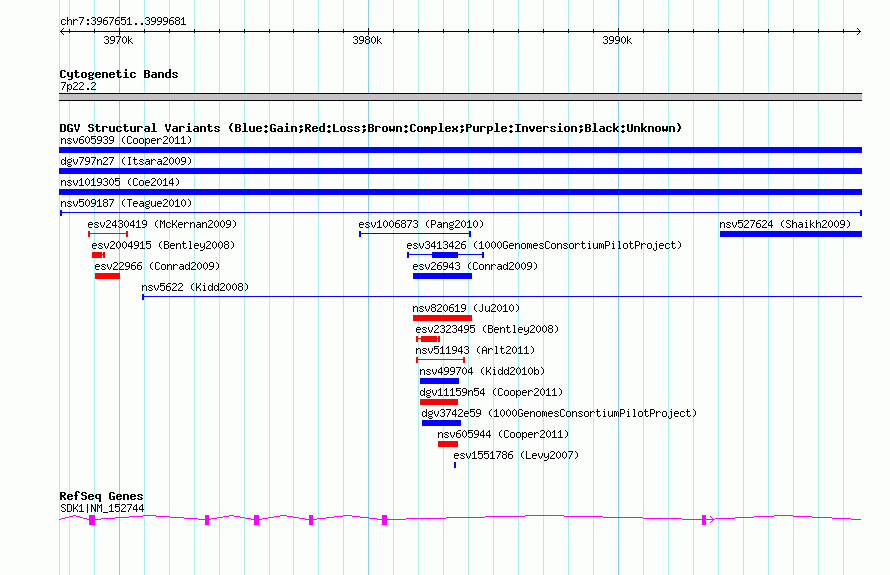Select blue bar under dgv3742e59

441,423
